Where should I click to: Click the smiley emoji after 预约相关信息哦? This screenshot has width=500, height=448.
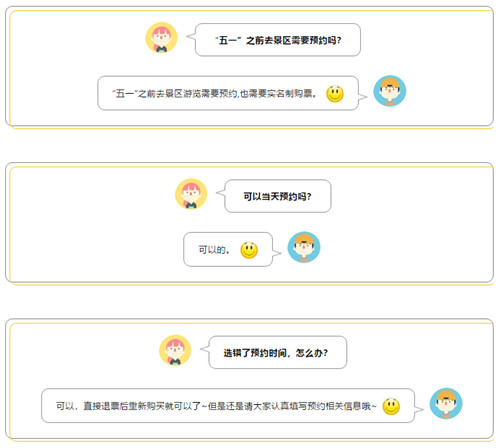click(x=391, y=406)
